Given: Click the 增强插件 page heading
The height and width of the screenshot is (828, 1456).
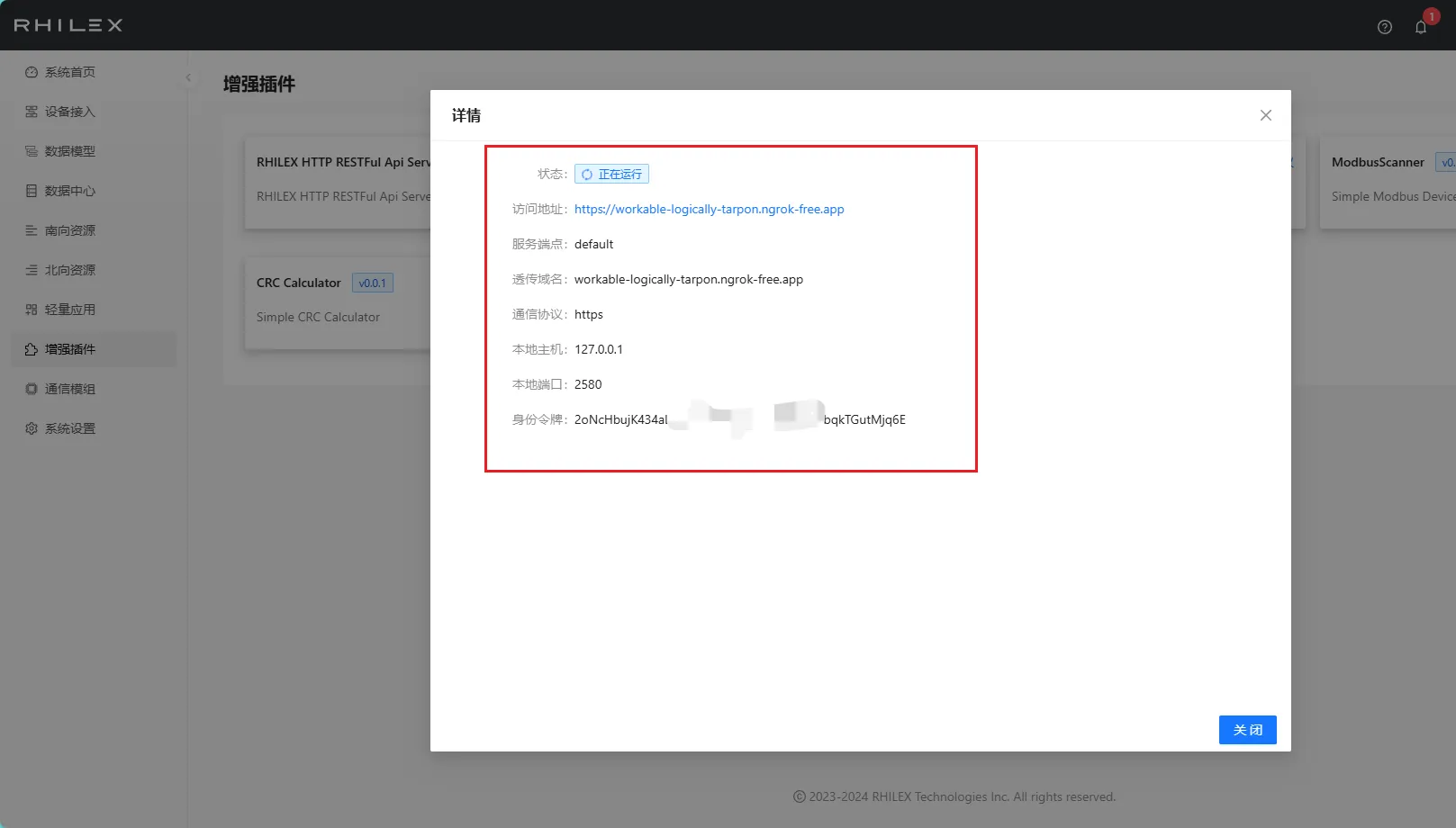Looking at the screenshot, I should (259, 84).
